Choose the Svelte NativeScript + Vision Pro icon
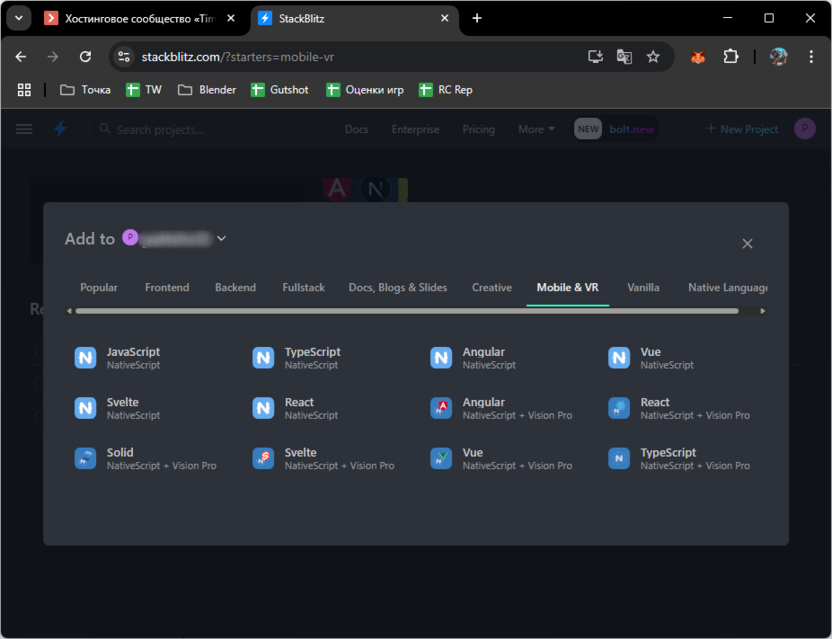Viewport: 832px width, 639px height. [x=263, y=458]
